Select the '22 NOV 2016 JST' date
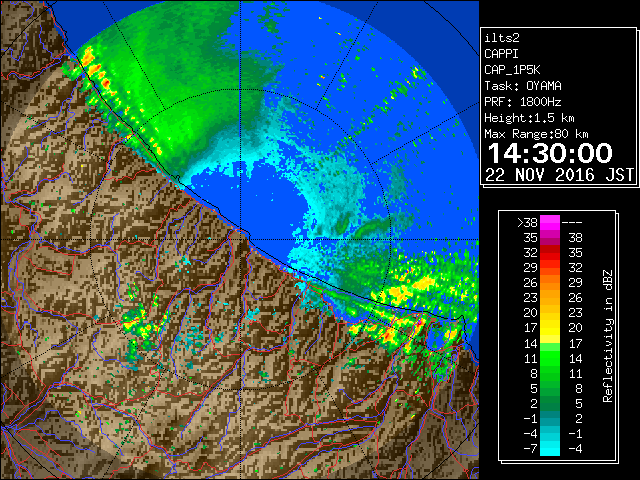Viewport: 640px width, 480px height. click(560, 175)
